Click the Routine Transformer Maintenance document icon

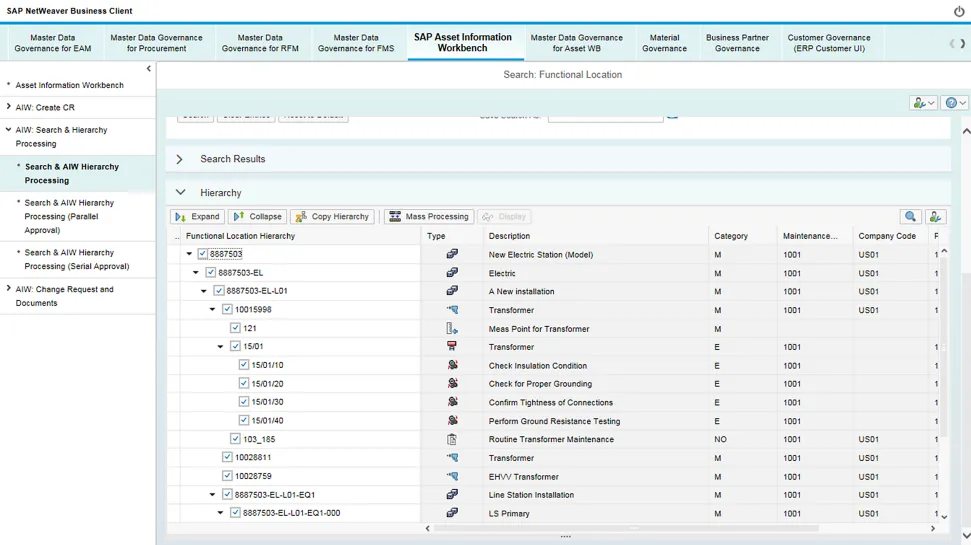[452, 439]
